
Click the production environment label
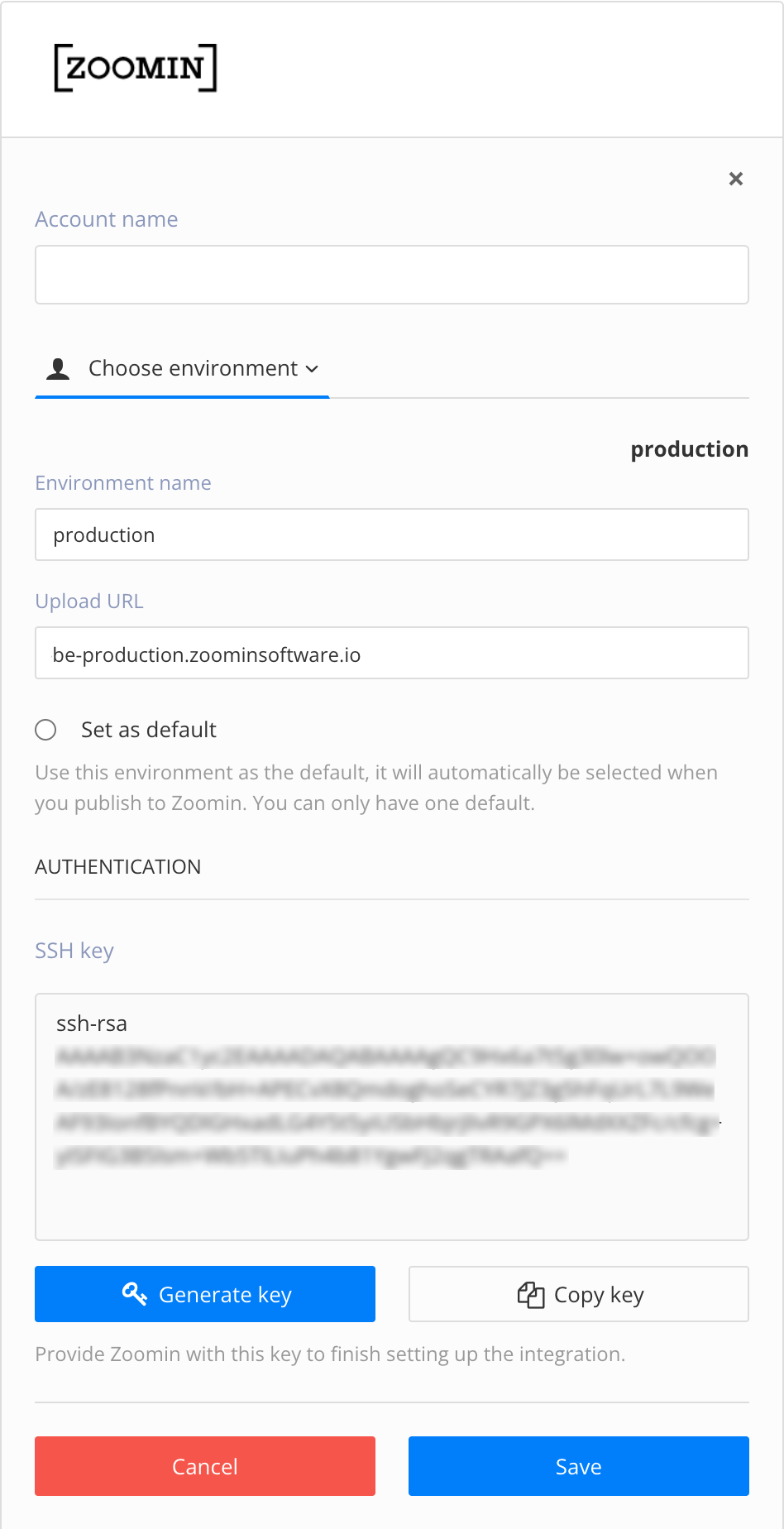pos(689,448)
